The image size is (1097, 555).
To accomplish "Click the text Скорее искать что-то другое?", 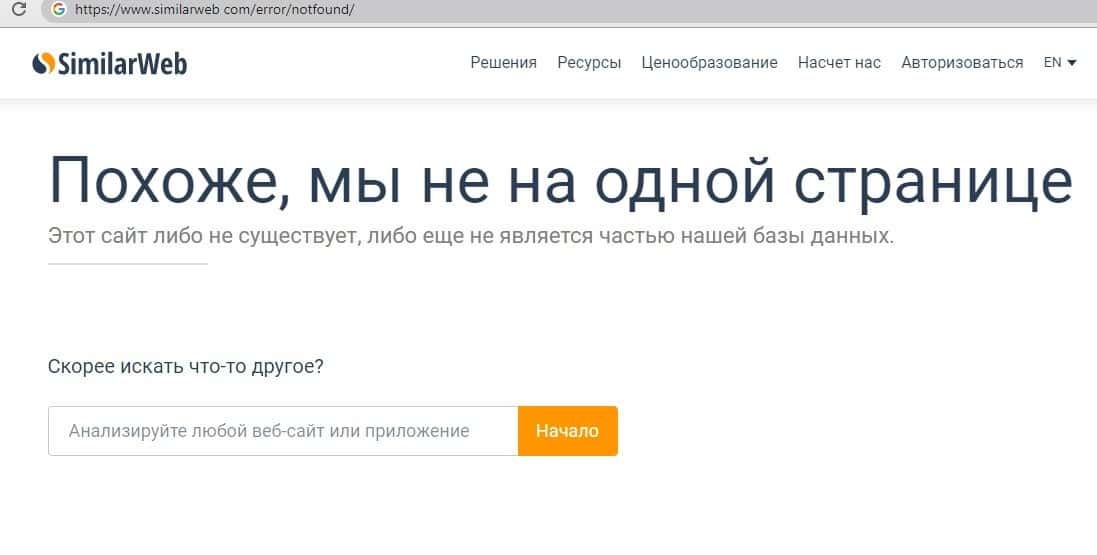I will 185,366.
